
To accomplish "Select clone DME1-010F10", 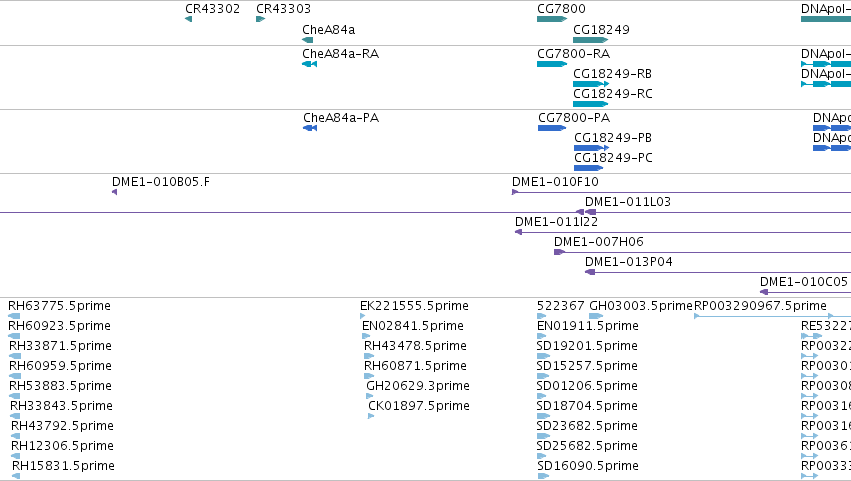I will pos(555,182).
